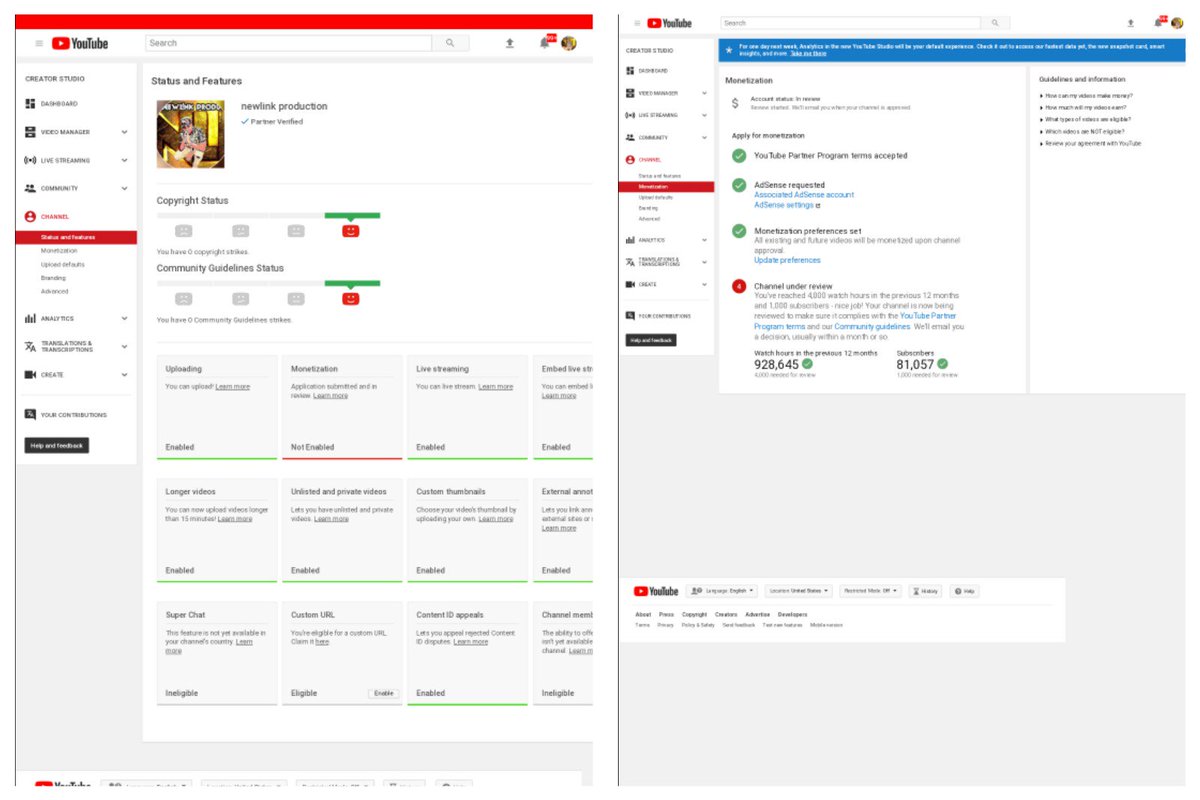The image size is (1200, 800).
Task: Expand Video Manager chevron in left window
Action: (x=125, y=132)
